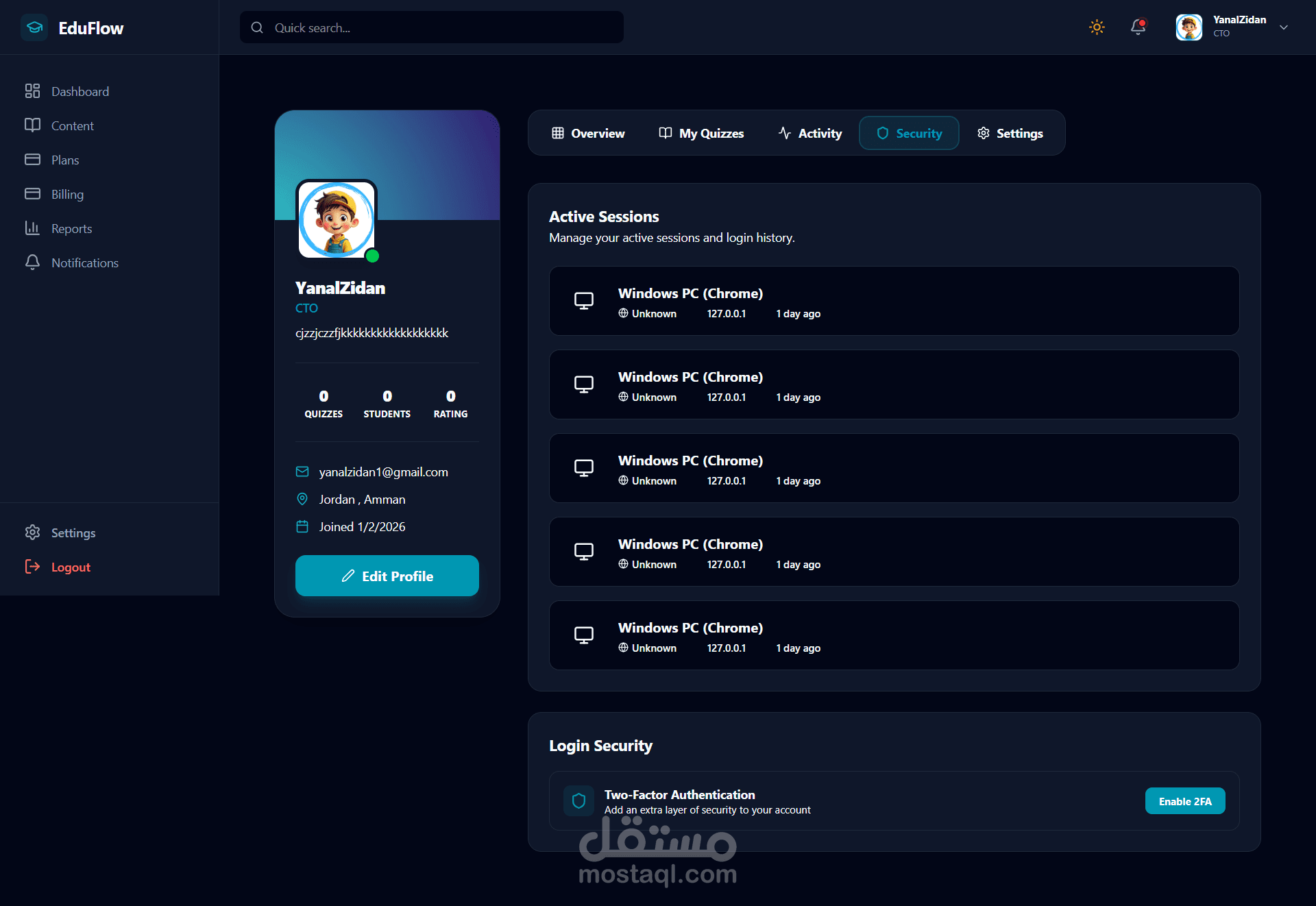Click the EduFlow graduation cap logo
The width and height of the screenshot is (1316, 906).
coord(34,27)
